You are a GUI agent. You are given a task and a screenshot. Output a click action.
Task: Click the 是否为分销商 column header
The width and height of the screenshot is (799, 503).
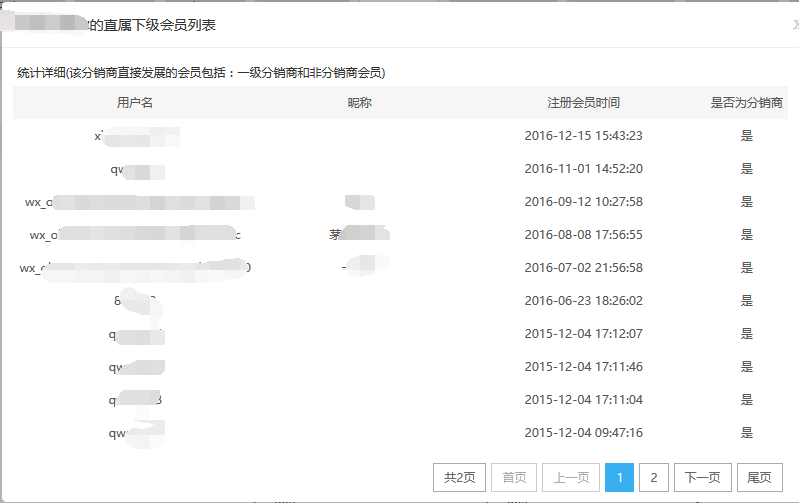pyautogui.click(x=746, y=103)
